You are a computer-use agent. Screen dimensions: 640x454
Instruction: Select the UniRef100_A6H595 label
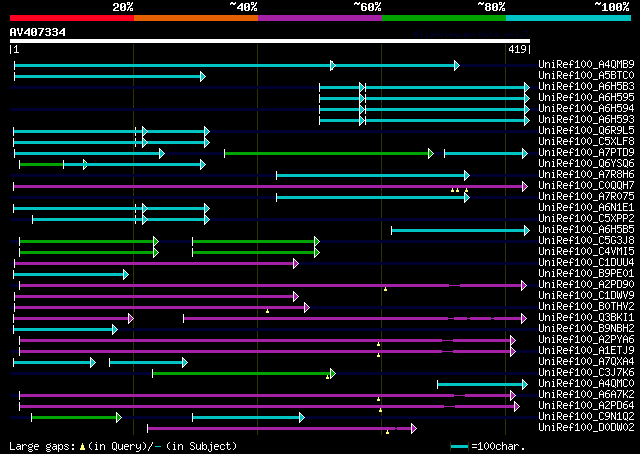click(586, 97)
